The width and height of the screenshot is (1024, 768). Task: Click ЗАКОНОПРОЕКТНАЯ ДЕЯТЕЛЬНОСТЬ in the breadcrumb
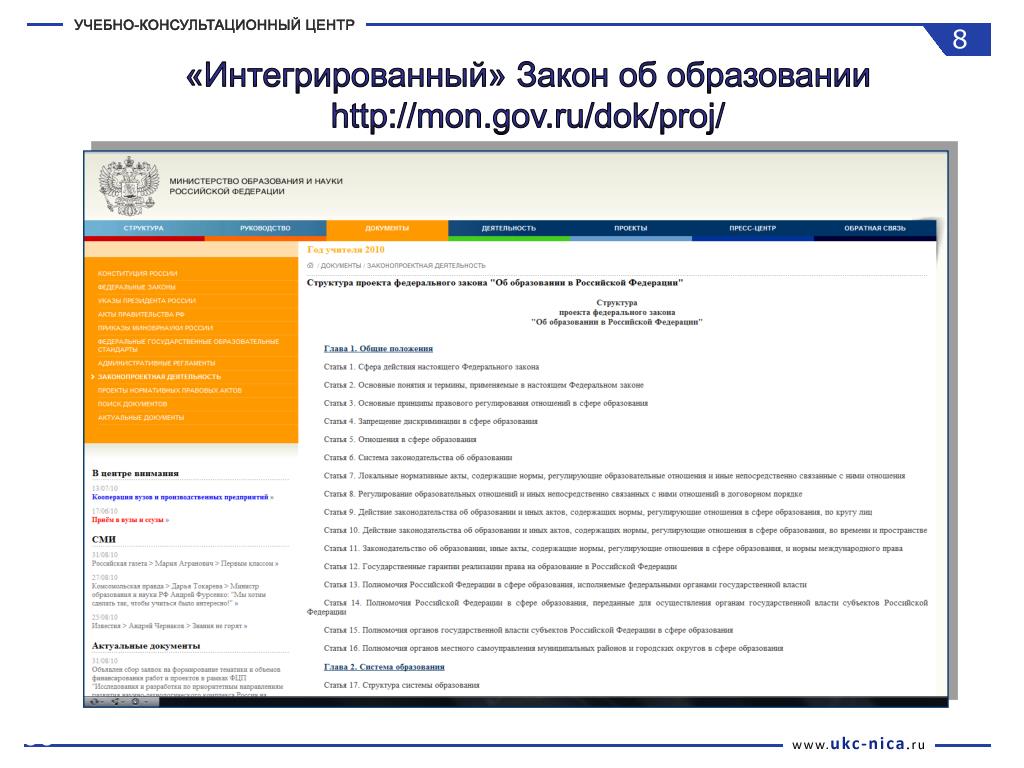(x=426, y=266)
